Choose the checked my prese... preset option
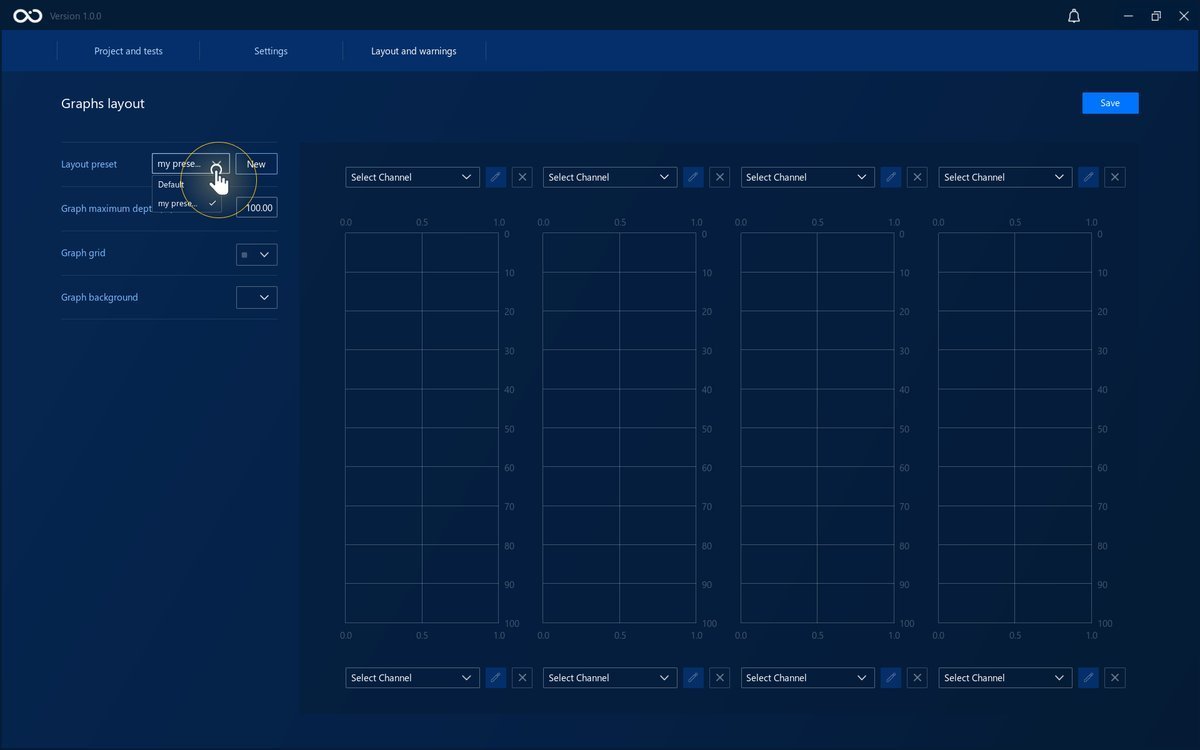 click(x=187, y=203)
